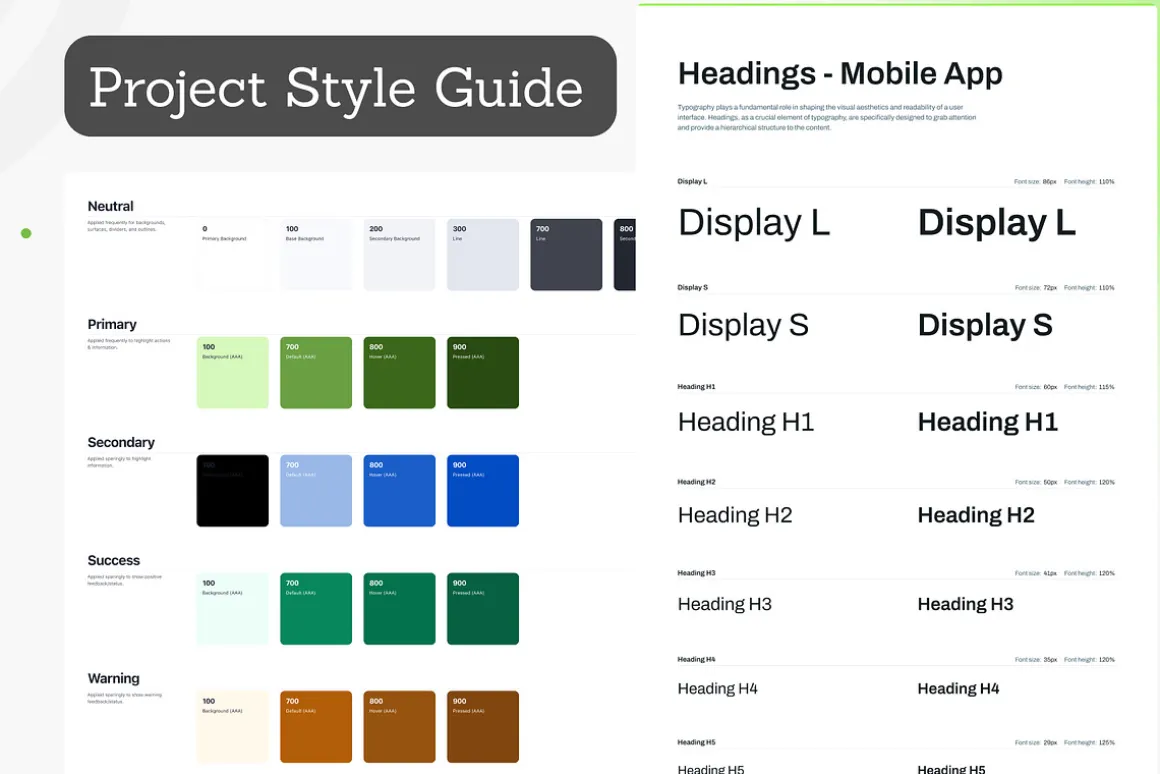Choose the Primary 100 light green swatch
The height and width of the screenshot is (774, 1160).
point(232,372)
